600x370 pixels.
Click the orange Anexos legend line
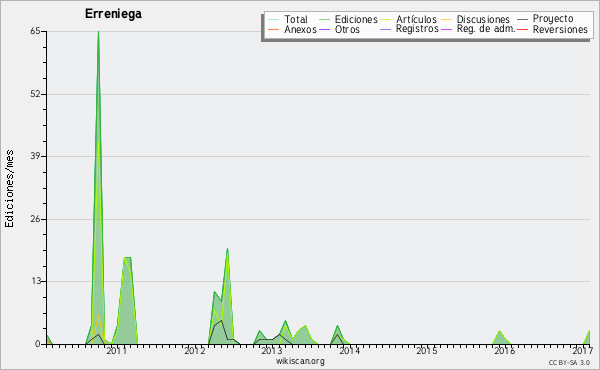pos(274,29)
